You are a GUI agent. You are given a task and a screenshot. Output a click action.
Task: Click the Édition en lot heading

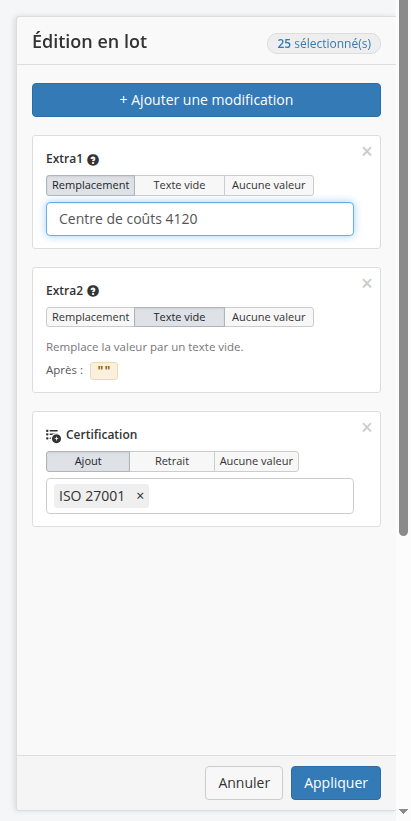[90, 41]
